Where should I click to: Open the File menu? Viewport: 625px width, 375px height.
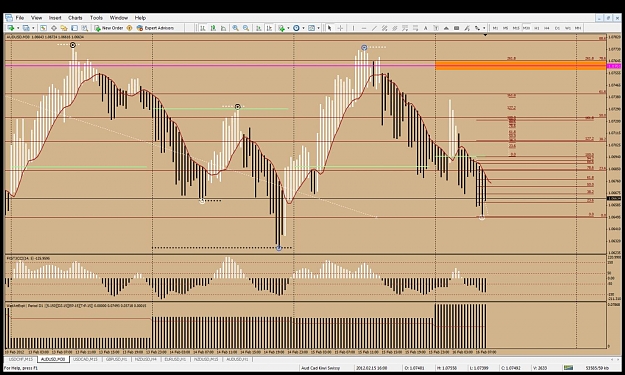20,18
